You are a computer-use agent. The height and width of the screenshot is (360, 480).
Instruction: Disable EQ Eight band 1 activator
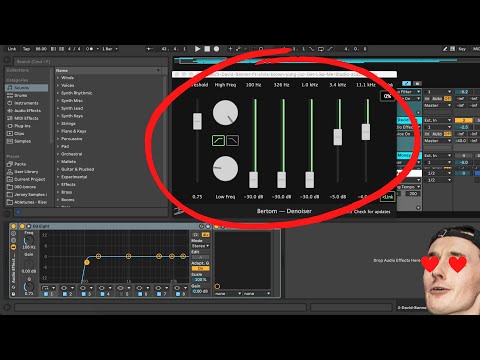(46, 294)
